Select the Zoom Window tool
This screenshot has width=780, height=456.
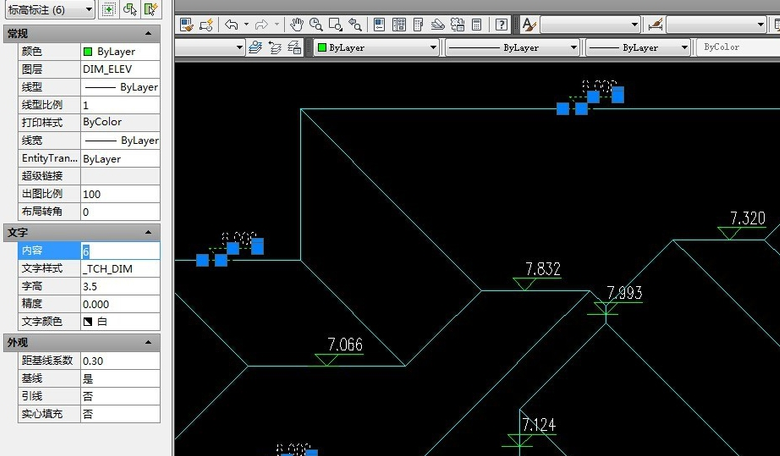[x=335, y=24]
